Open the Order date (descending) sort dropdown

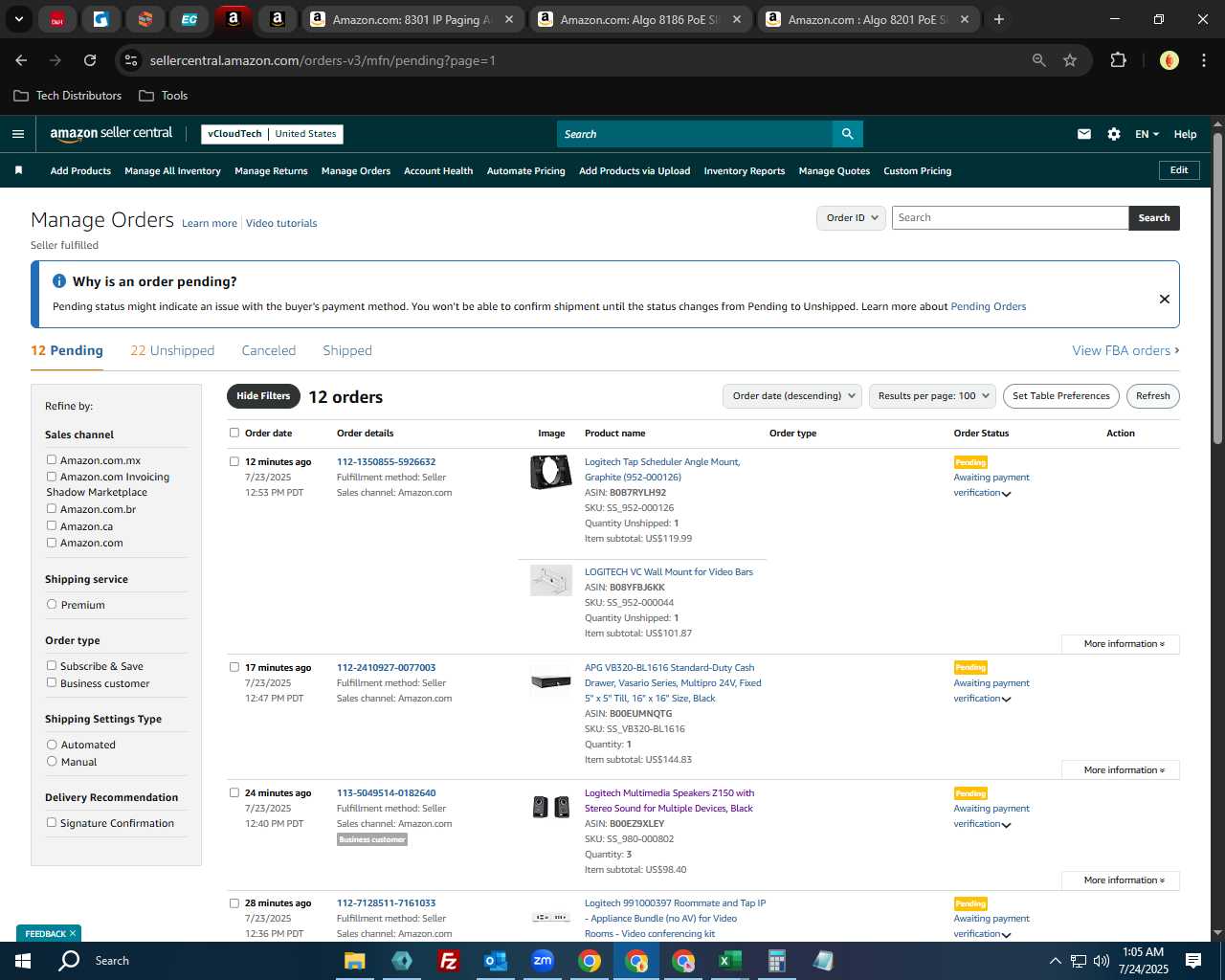[791, 396]
